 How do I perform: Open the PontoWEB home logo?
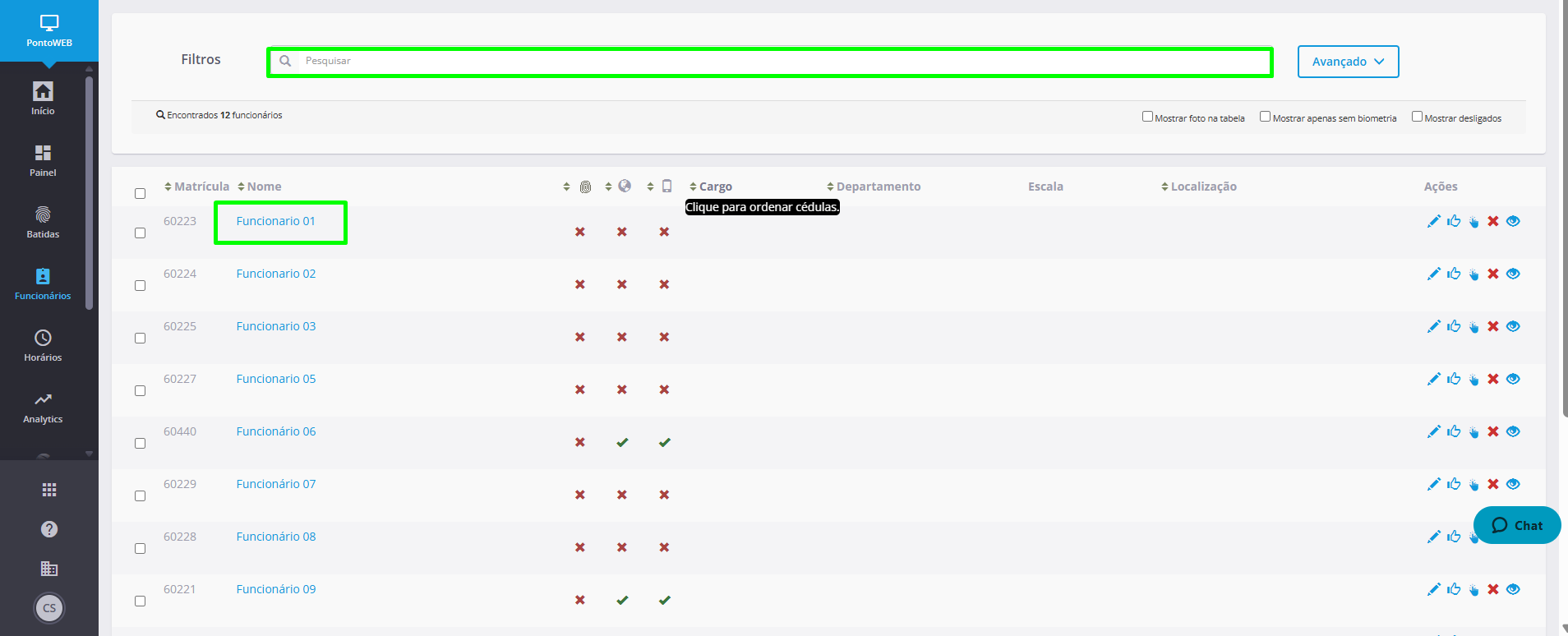coord(49,31)
